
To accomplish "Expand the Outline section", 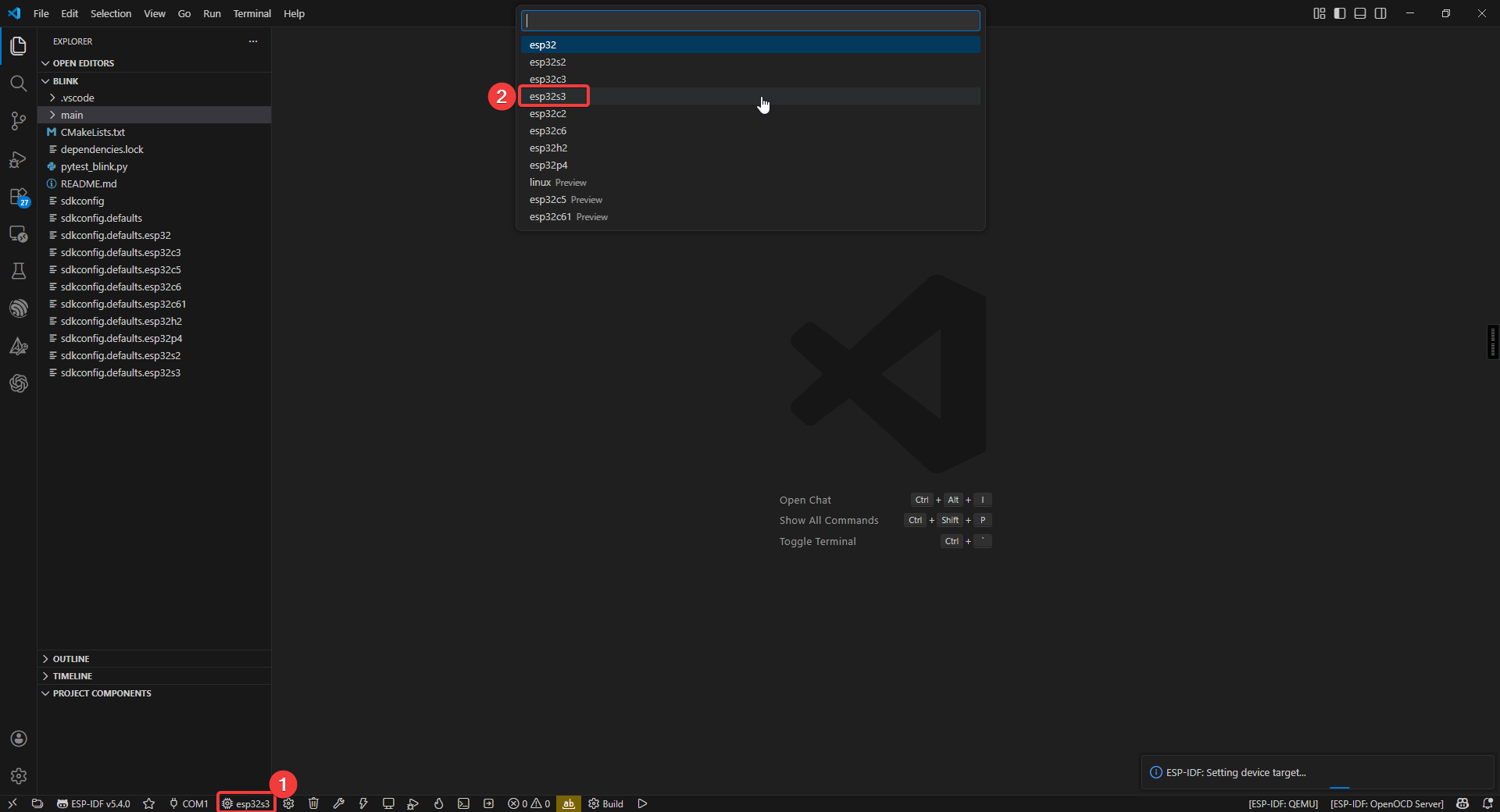I will [155, 659].
